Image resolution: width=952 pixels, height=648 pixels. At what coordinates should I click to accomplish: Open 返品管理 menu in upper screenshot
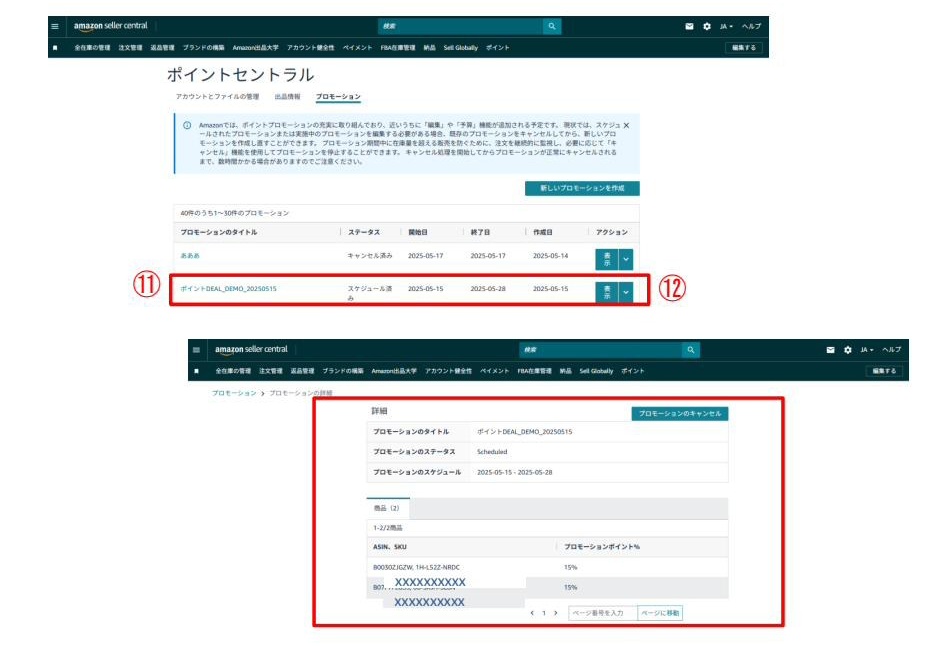click(162, 47)
